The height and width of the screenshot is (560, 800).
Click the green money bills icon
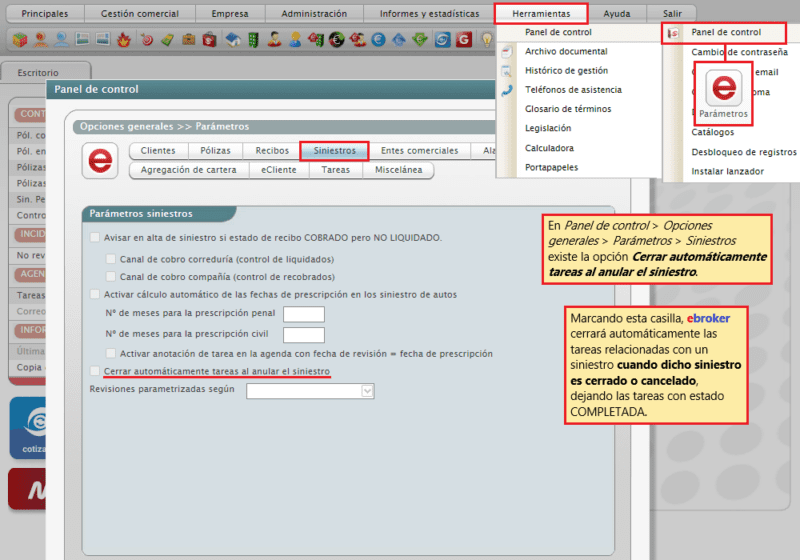tap(167, 39)
